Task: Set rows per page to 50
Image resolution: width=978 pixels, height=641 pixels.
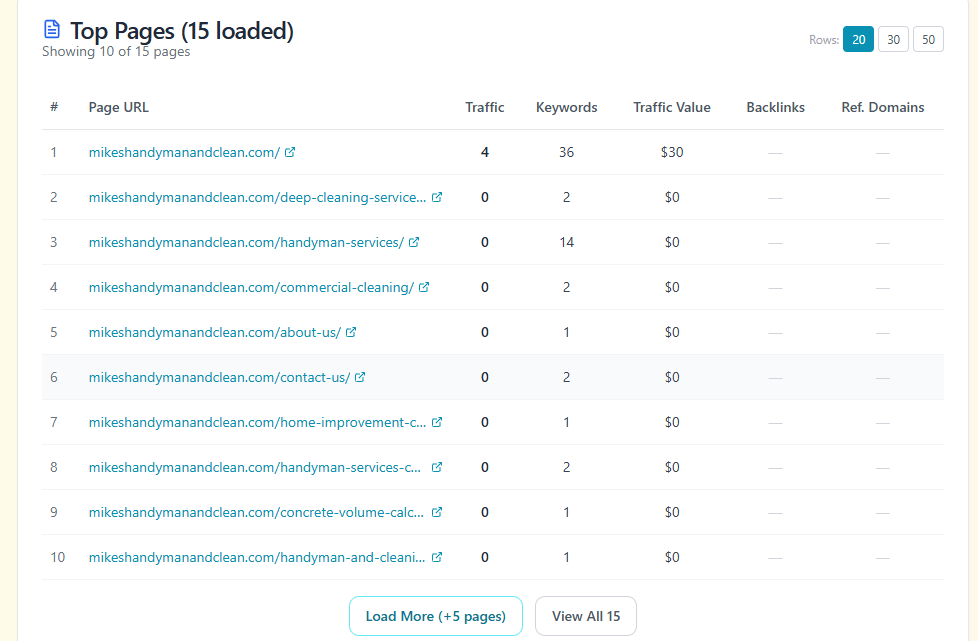Action: tap(928, 40)
